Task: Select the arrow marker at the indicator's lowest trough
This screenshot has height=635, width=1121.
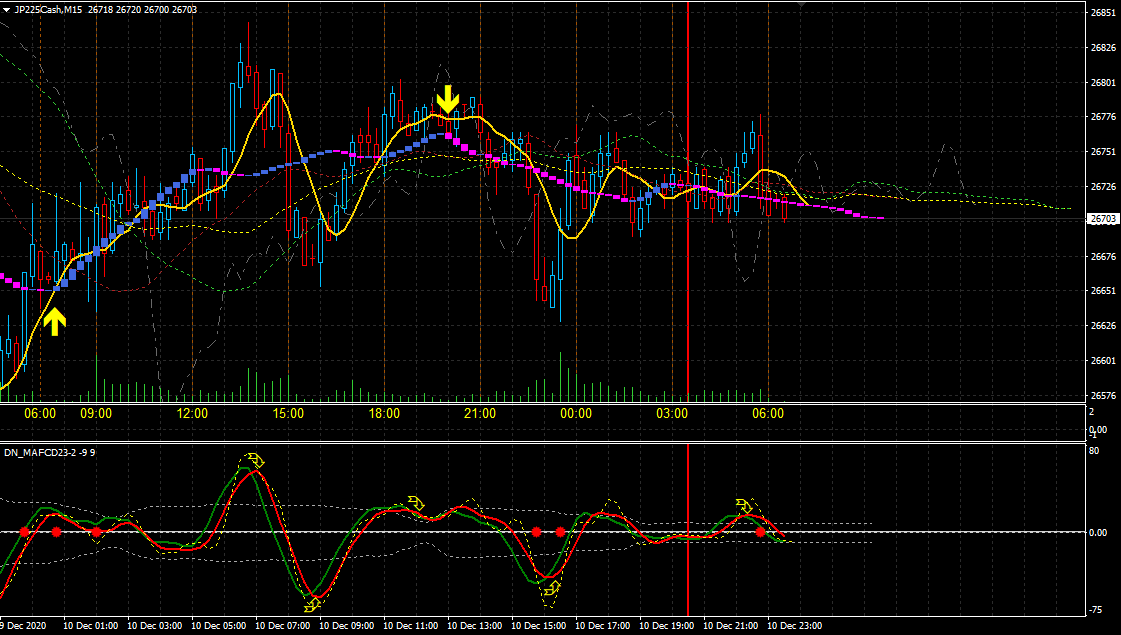Action: tap(312, 606)
